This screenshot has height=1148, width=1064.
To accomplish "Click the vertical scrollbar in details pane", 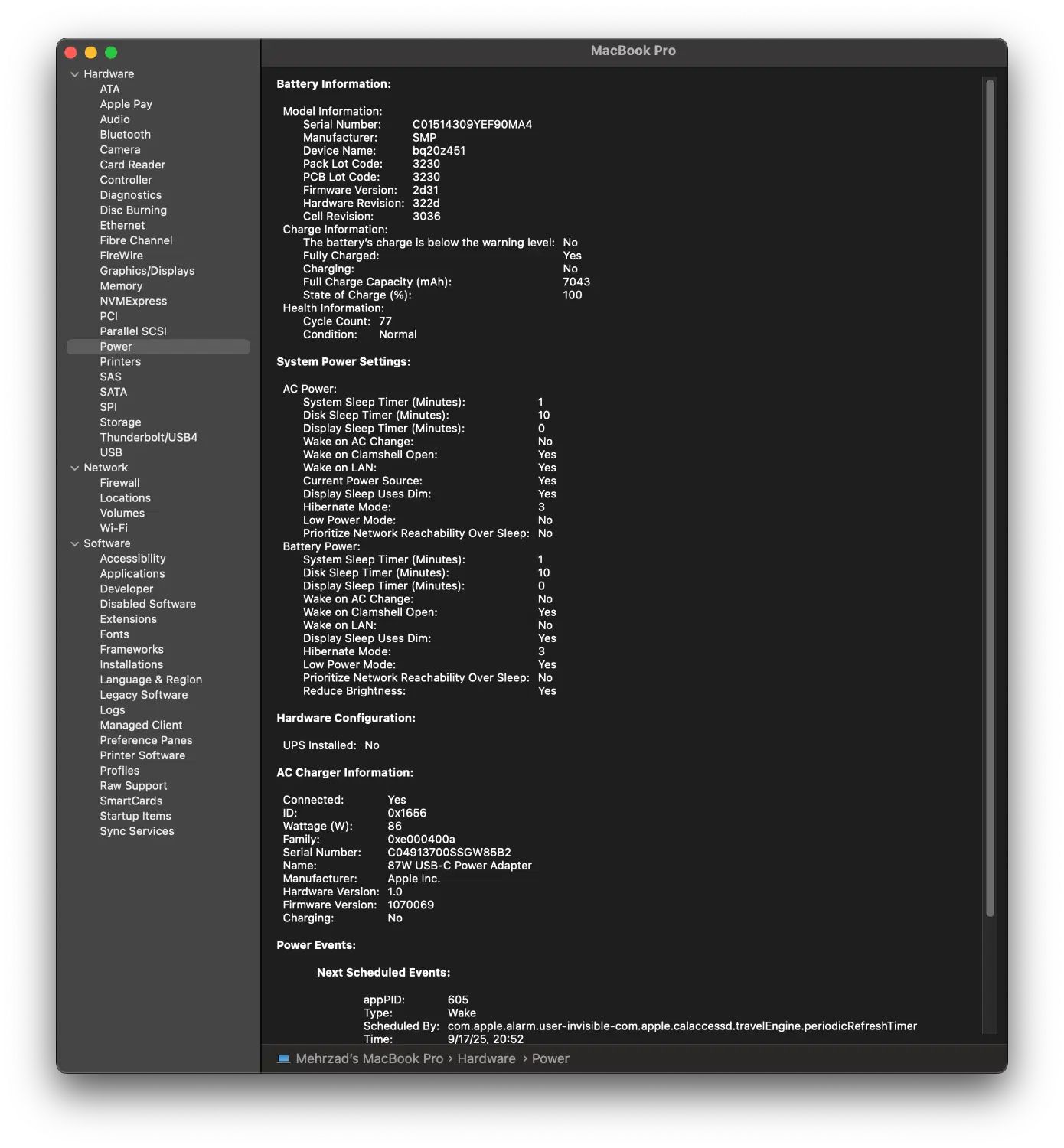I will pyautogui.click(x=990, y=497).
